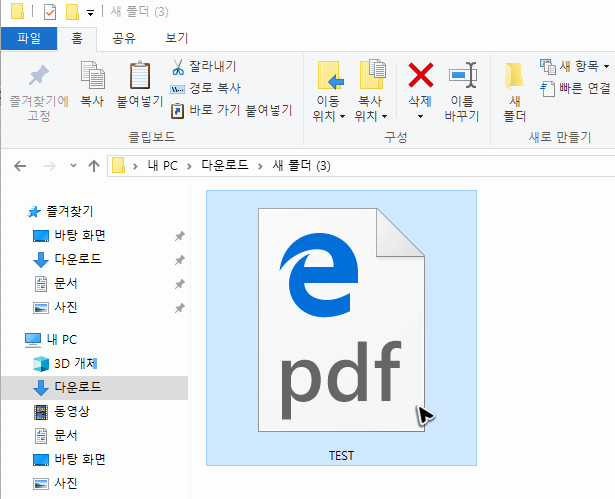Go Up one folder level arrow
Screen dimensions: 615x499
(x=94, y=166)
